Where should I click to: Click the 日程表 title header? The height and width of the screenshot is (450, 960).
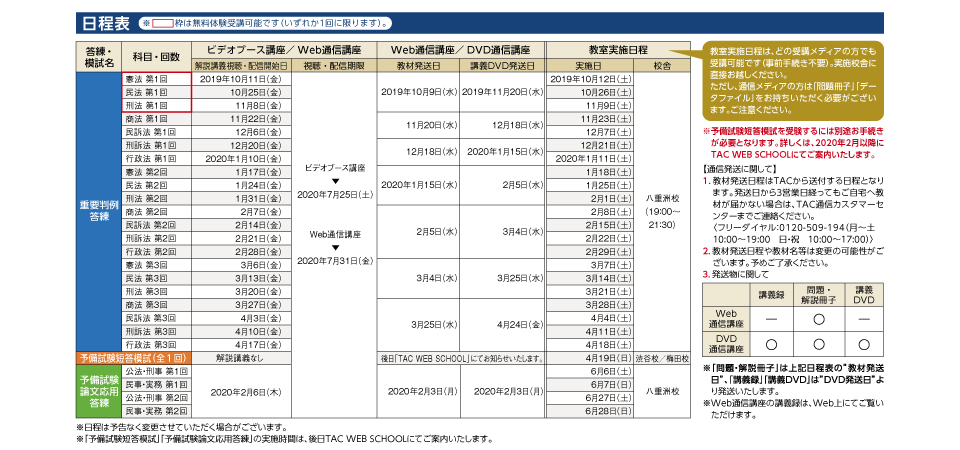tap(103, 21)
